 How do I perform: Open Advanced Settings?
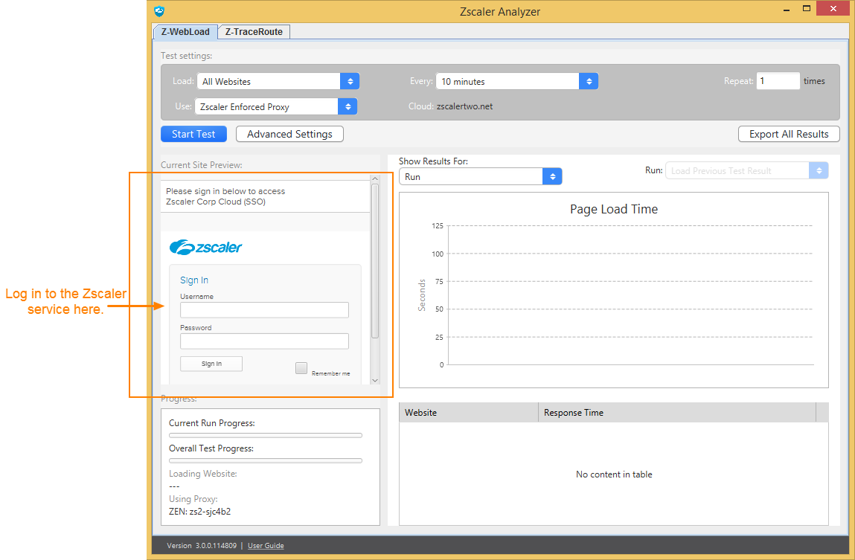[290, 134]
